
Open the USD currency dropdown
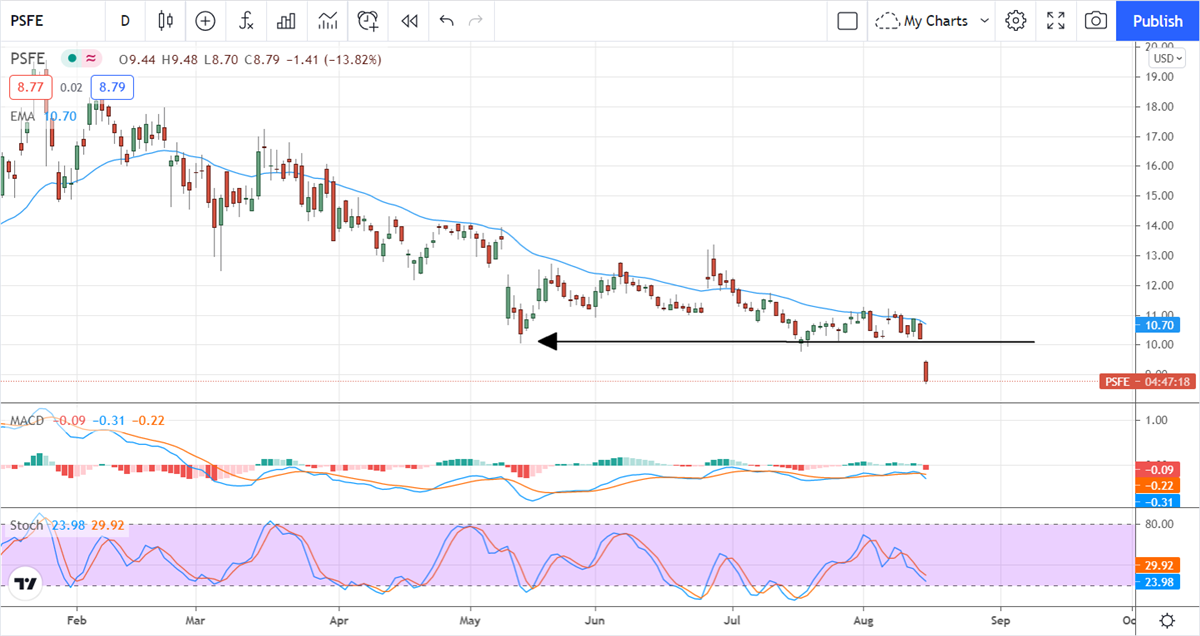click(1163, 58)
